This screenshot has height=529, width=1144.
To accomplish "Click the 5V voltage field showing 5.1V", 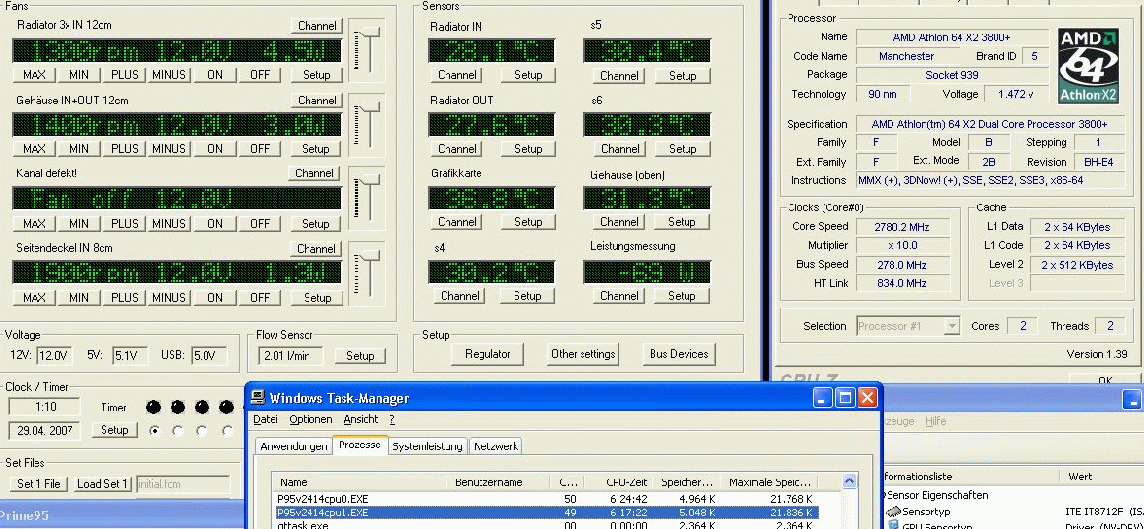I will tap(130, 356).
